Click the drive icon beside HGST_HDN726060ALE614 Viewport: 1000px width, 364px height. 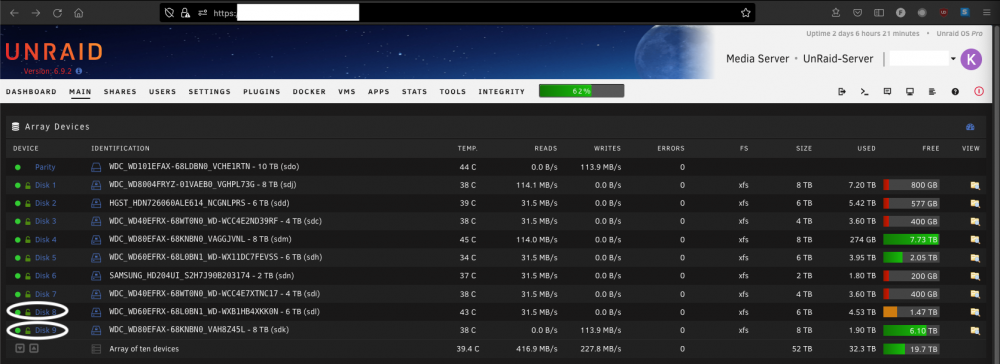[x=96, y=203]
